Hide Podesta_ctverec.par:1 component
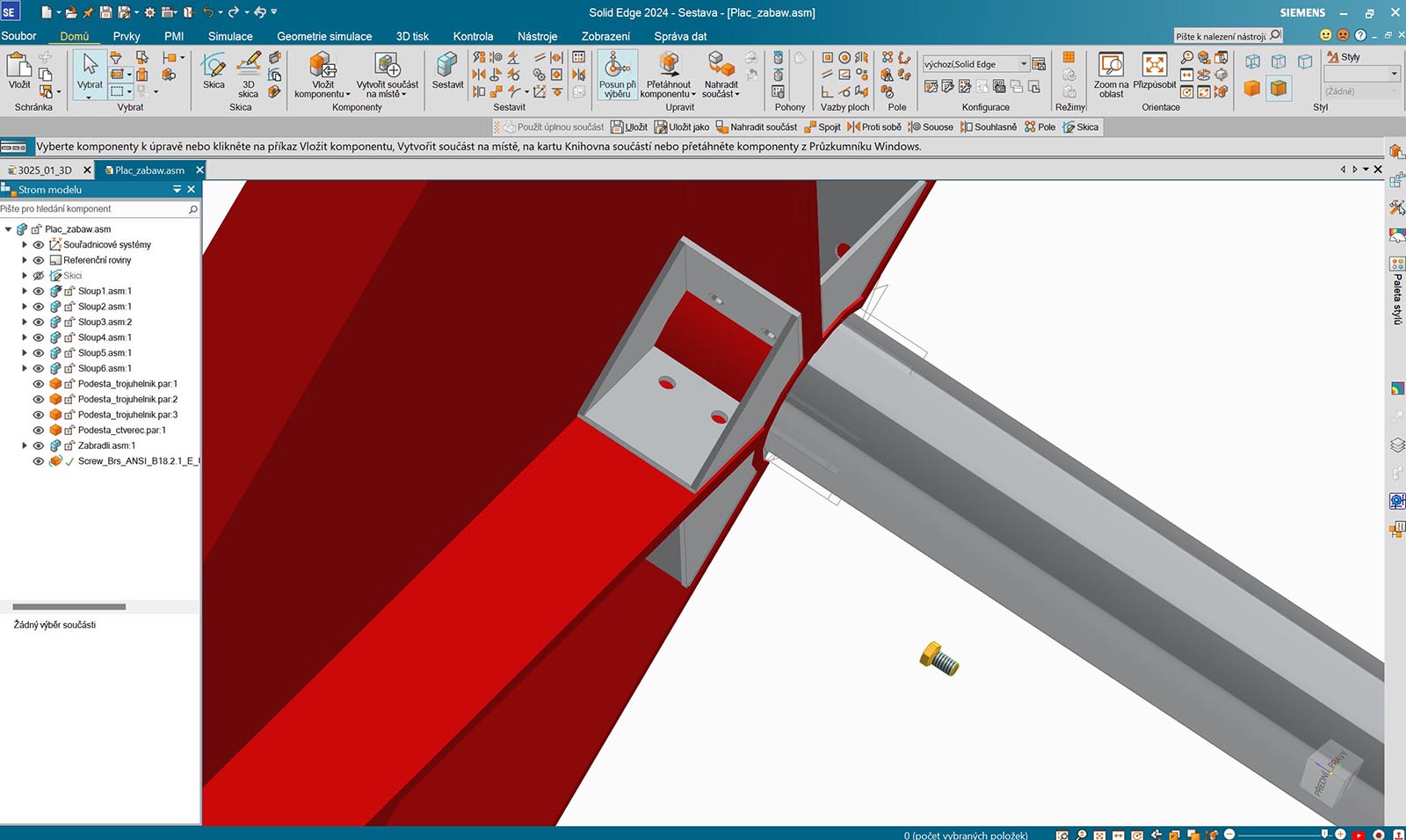This screenshot has height=840, width=1406. coord(39,431)
